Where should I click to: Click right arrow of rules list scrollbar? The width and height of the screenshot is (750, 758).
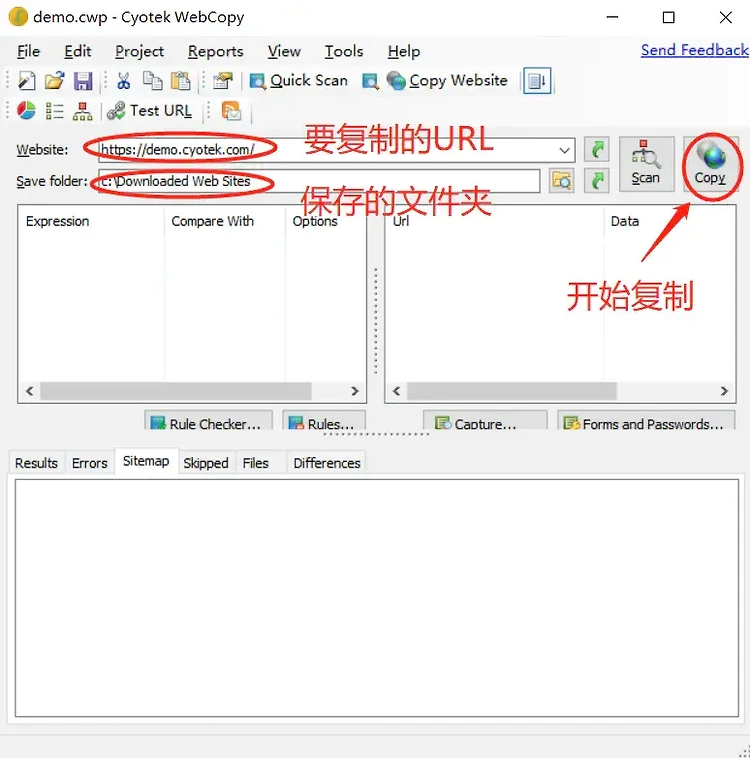point(355,391)
